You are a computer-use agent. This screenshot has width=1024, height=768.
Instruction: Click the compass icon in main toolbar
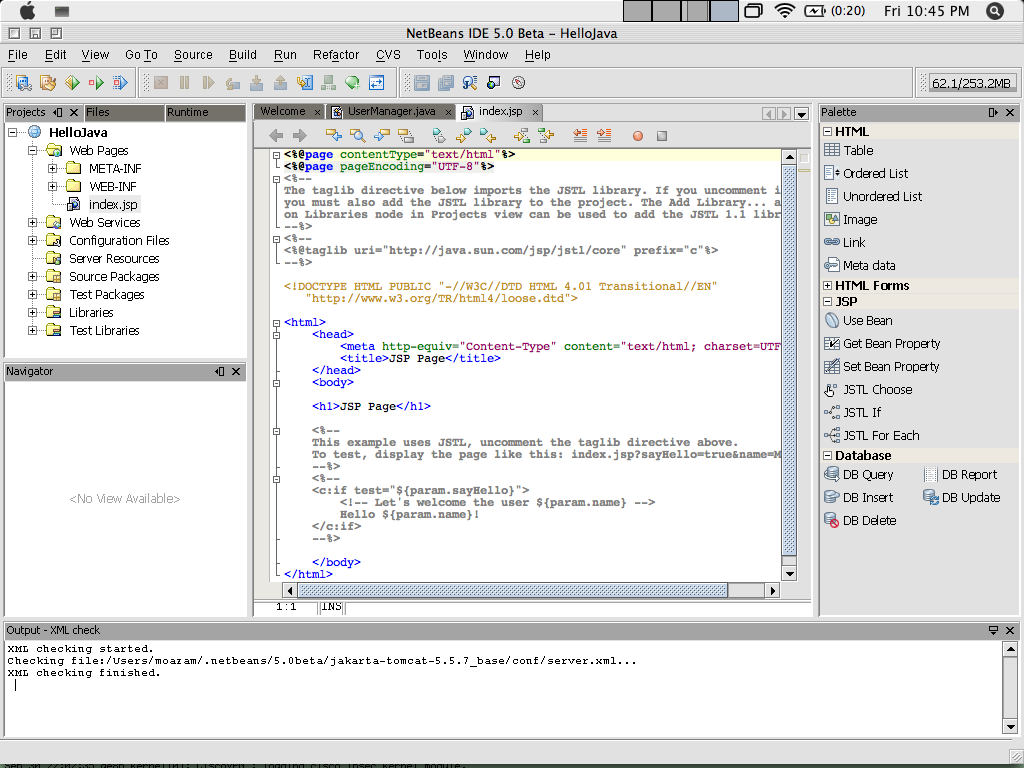point(519,83)
